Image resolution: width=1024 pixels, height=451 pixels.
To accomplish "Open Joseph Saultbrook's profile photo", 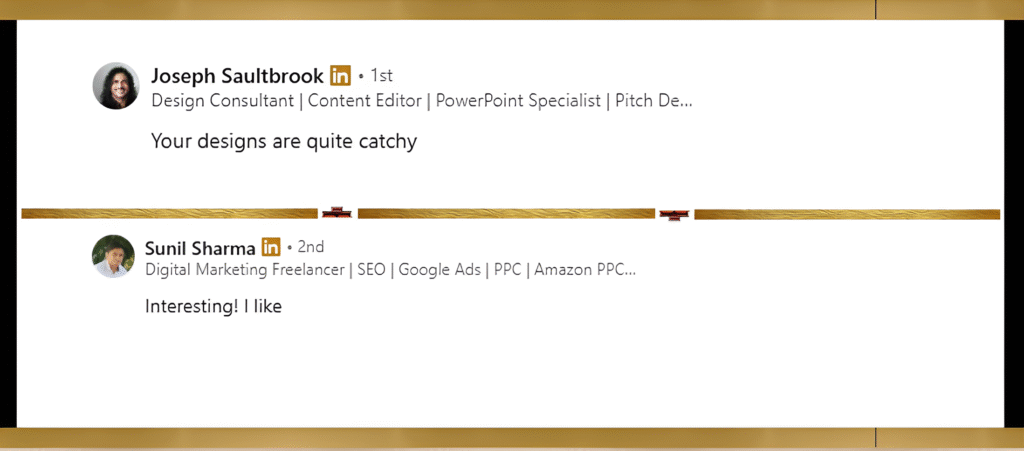I will coord(116,86).
